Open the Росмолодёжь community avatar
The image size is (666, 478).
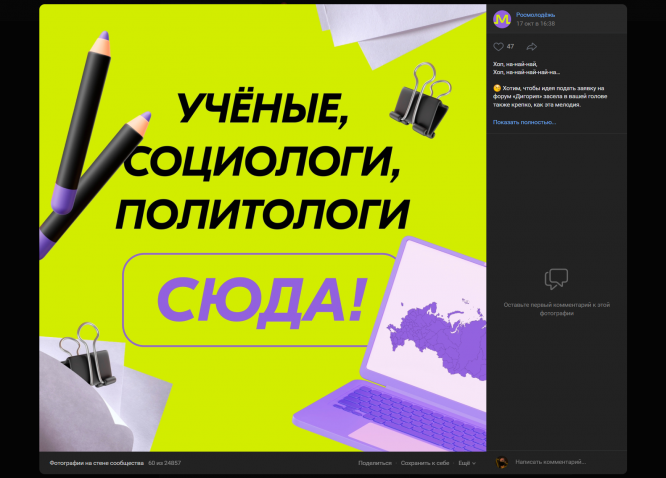[x=502, y=19]
